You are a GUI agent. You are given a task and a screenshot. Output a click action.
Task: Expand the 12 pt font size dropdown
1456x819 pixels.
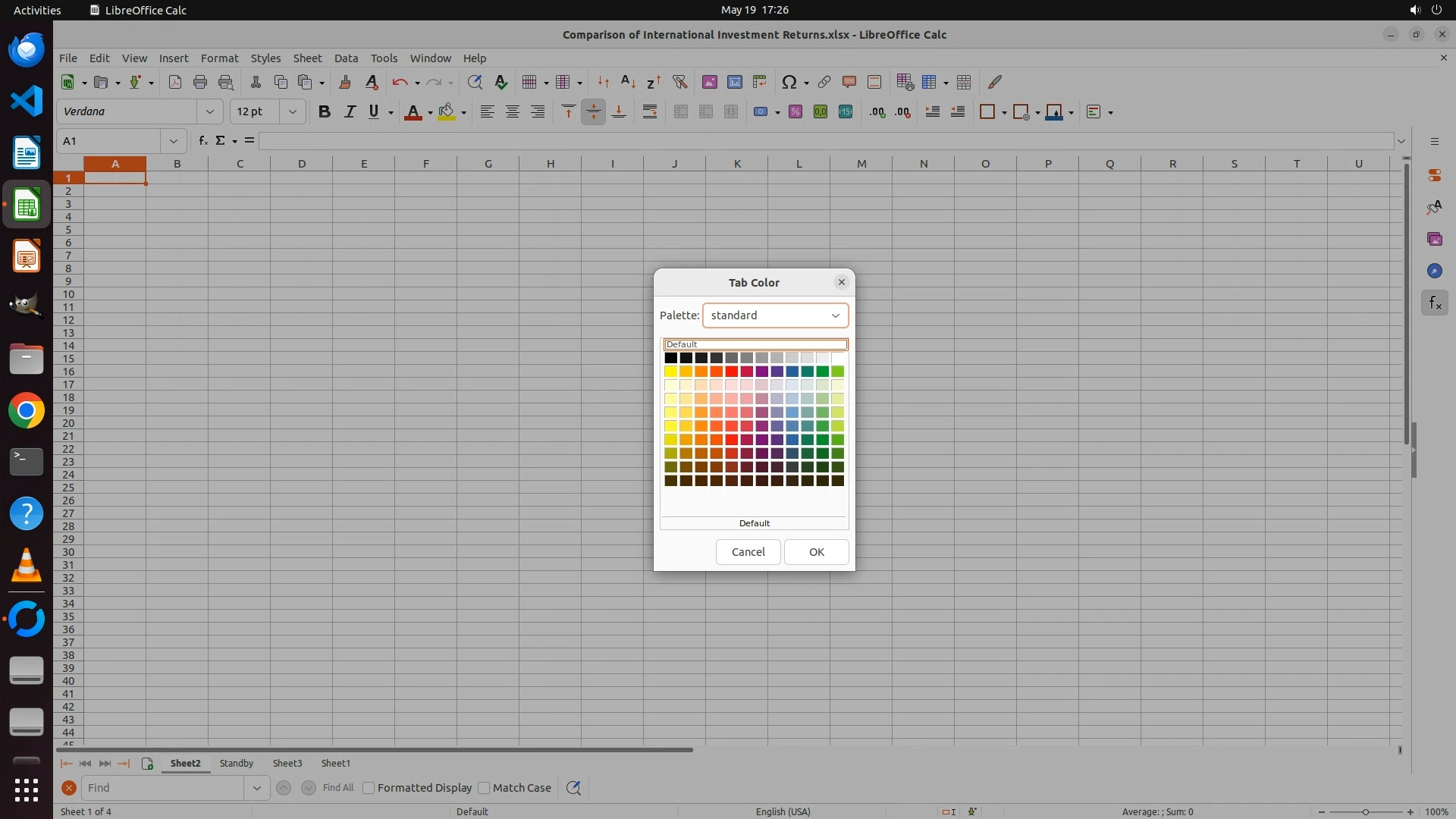point(292,112)
